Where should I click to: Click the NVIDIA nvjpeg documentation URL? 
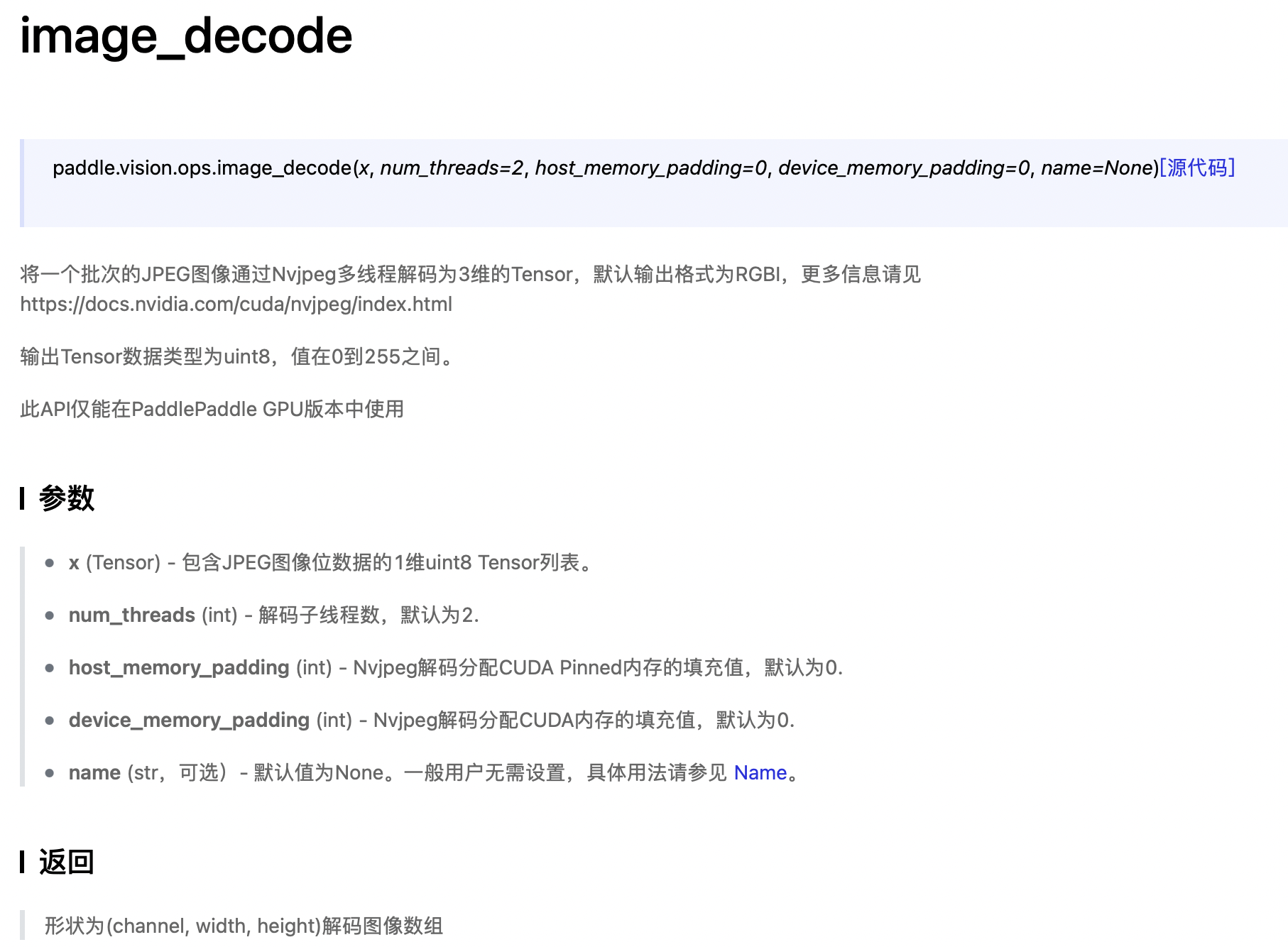236,305
